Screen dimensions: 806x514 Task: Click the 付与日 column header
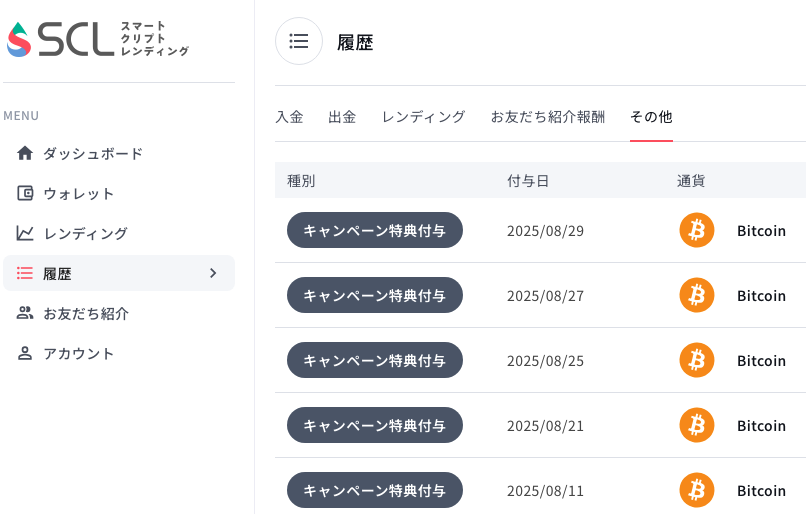(x=528, y=181)
